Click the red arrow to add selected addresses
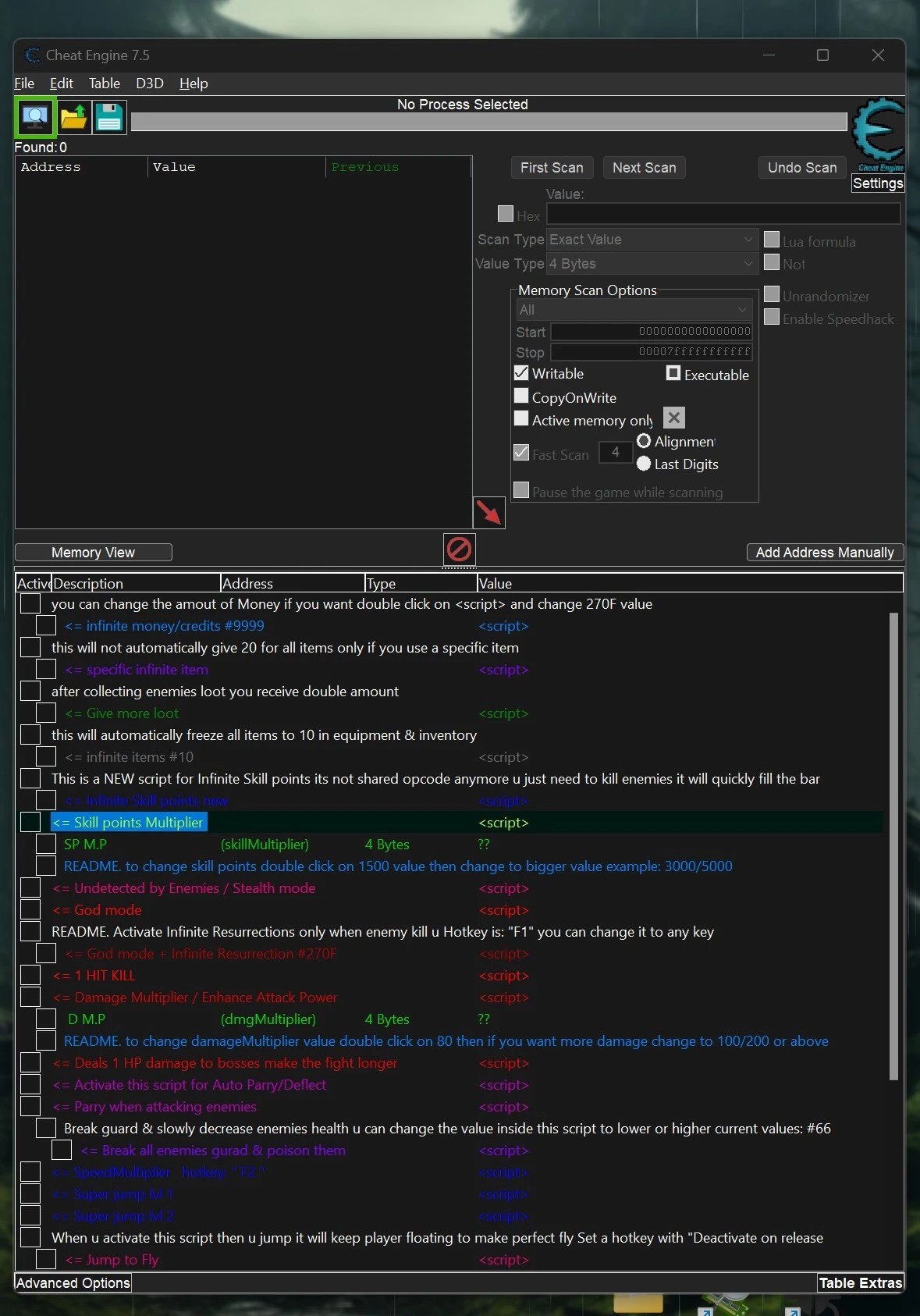 click(x=488, y=513)
